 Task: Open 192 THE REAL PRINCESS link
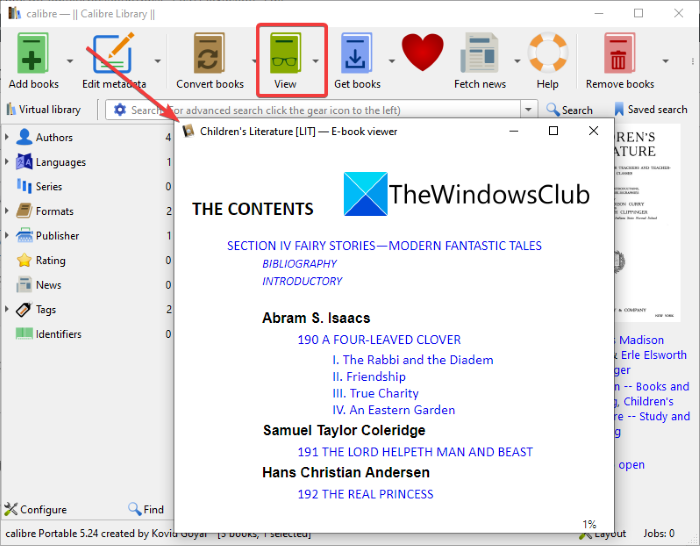point(366,494)
